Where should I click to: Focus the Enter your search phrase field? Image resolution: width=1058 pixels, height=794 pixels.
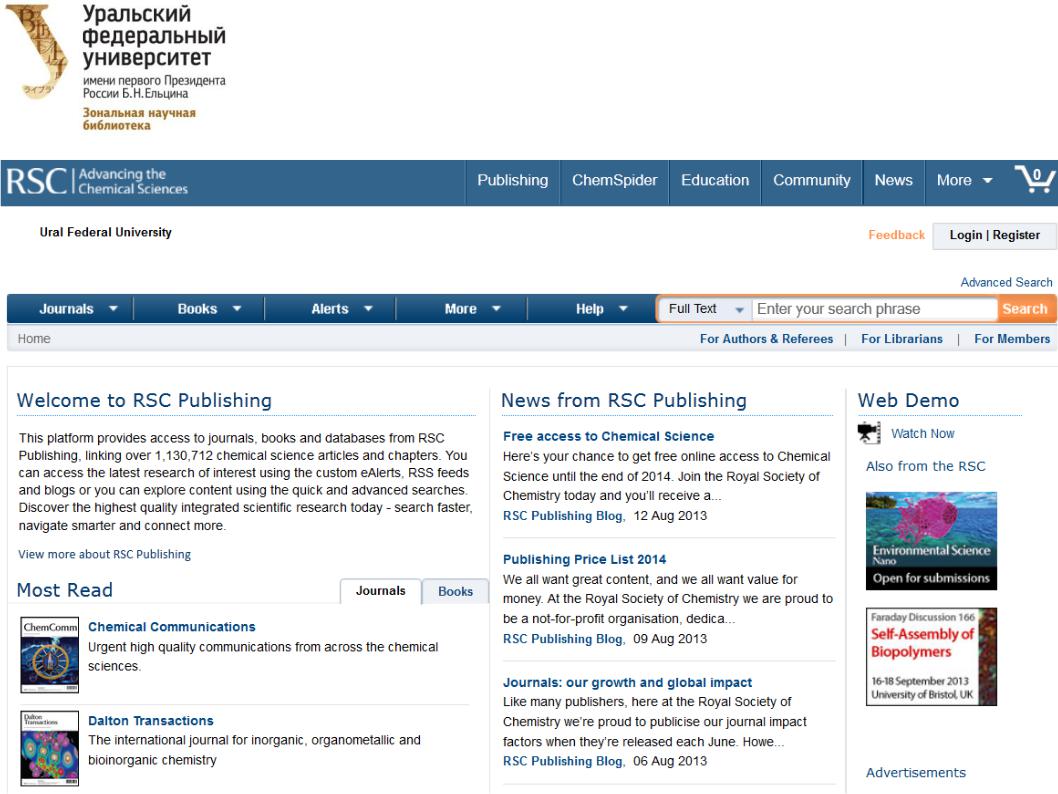(x=874, y=309)
